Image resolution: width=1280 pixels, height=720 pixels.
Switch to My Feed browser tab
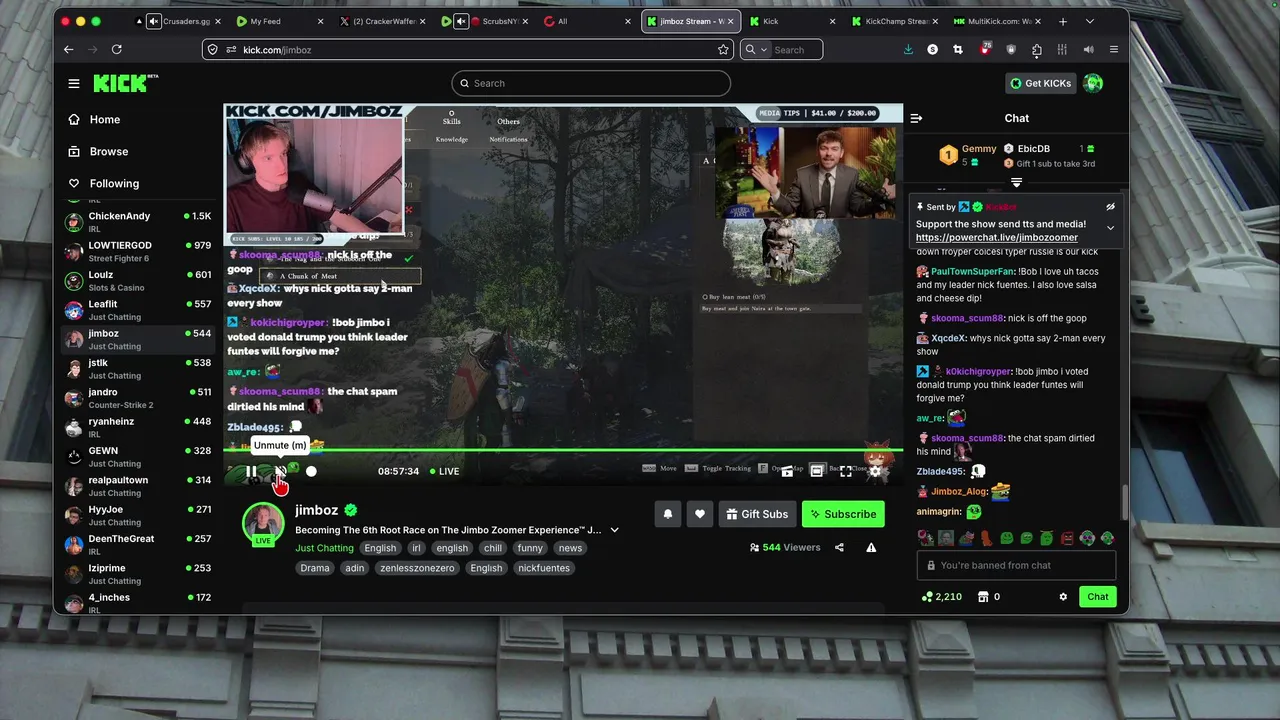click(x=282, y=21)
